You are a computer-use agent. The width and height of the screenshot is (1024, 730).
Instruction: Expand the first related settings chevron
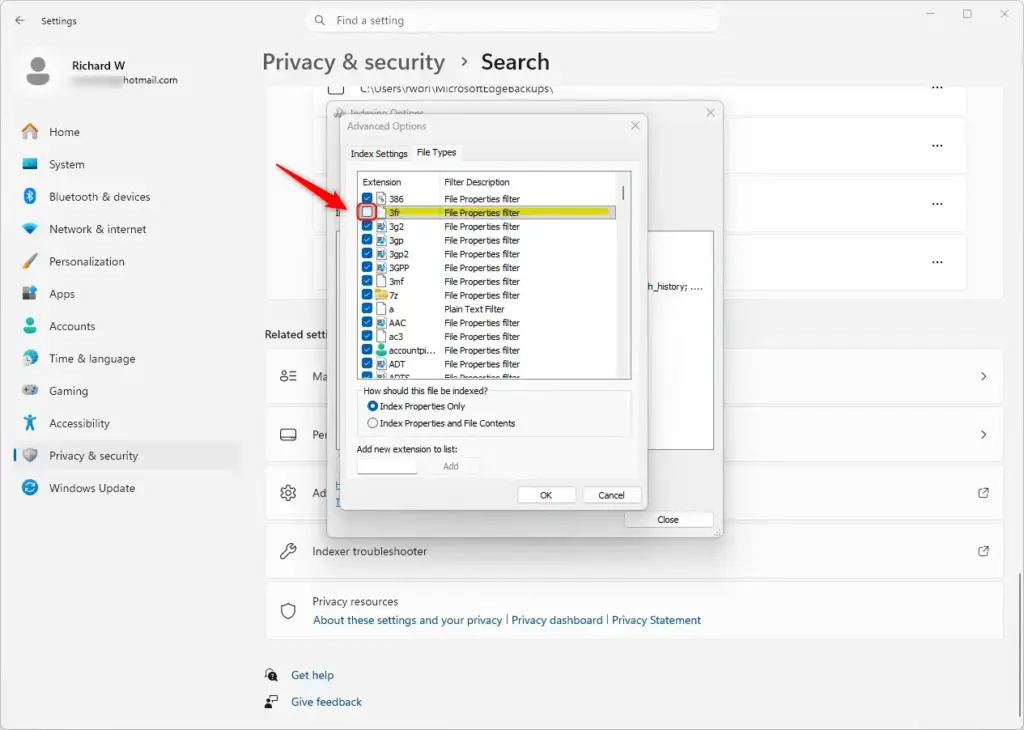984,377
